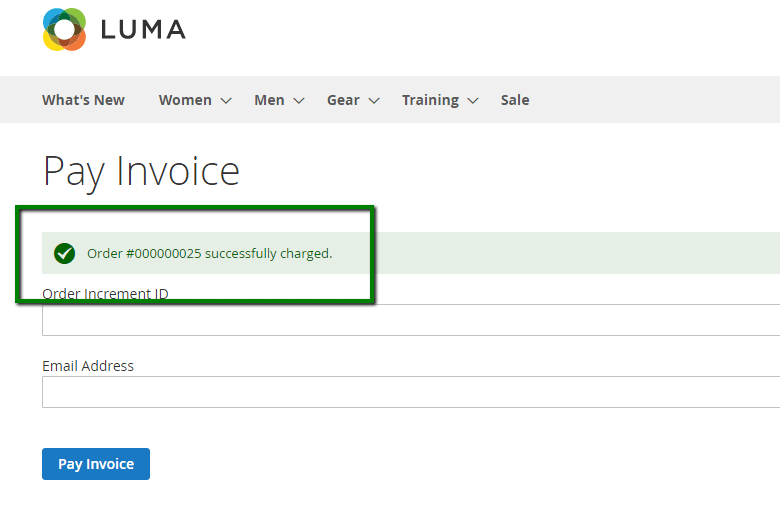Focus the Order Increment ID field
This screenshot has width=780, height=532.
click(411, 320)
